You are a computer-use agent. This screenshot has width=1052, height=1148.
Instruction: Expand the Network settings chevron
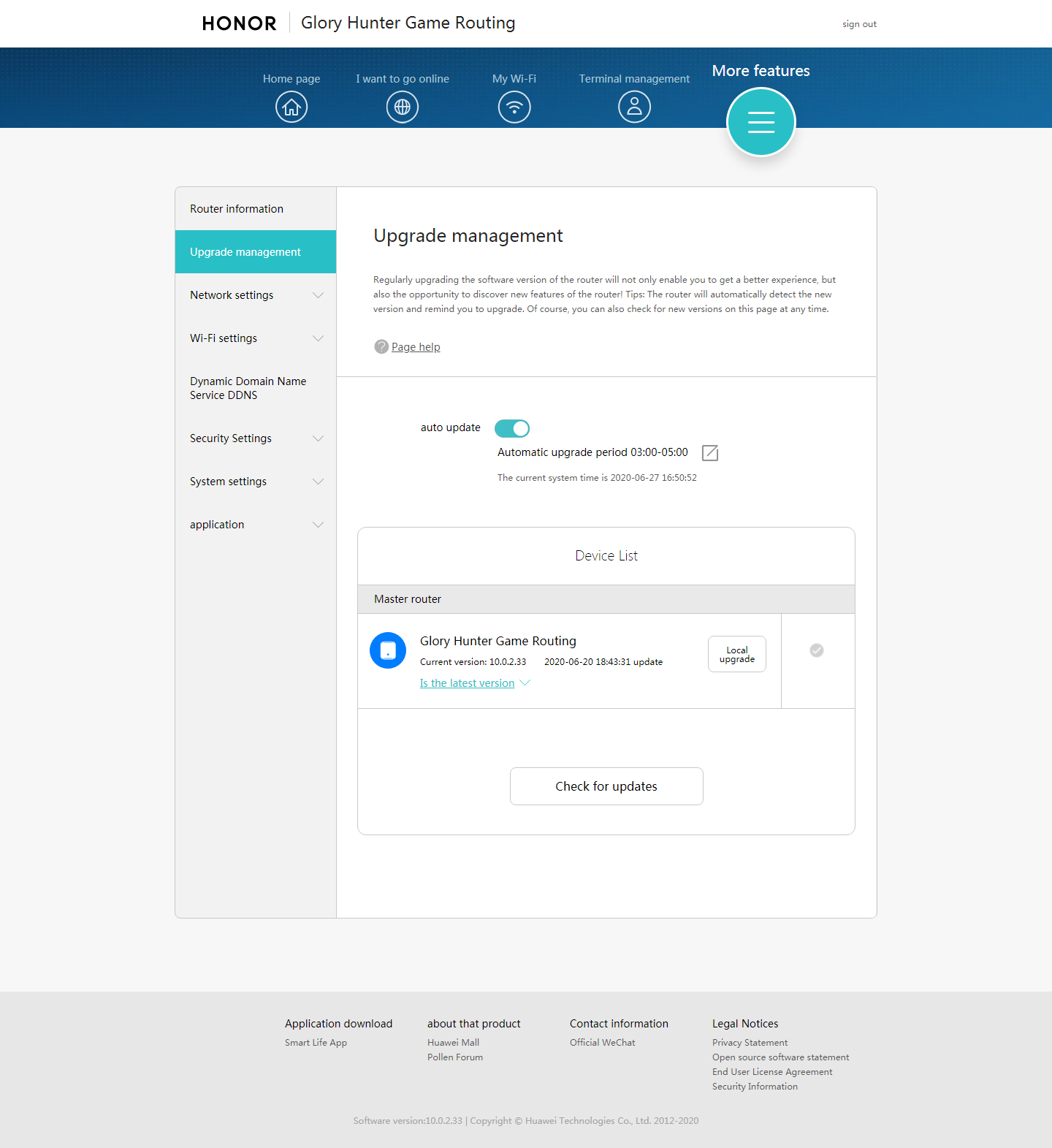coord(318,295)
